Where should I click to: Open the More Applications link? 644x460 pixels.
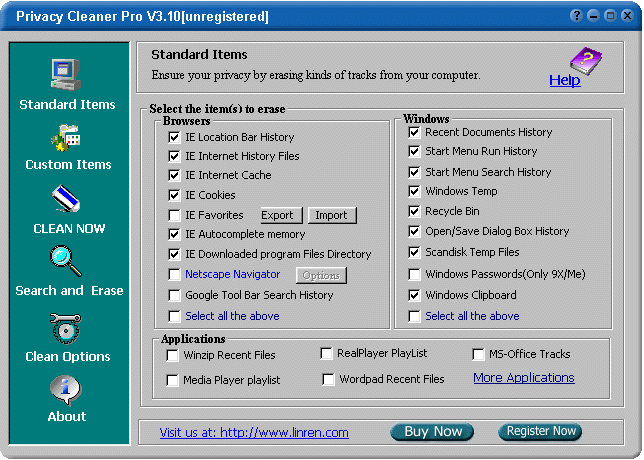524,378
